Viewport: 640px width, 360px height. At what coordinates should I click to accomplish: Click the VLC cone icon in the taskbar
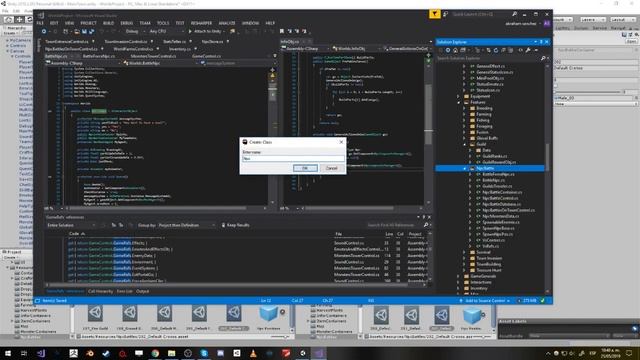(253, 353)
